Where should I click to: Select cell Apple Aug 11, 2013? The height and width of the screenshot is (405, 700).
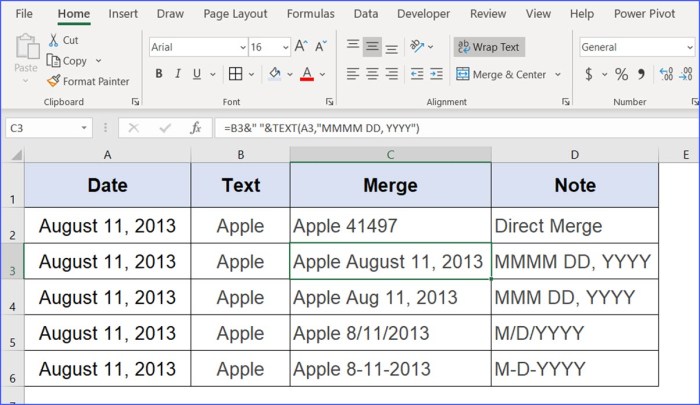(391, 297)
